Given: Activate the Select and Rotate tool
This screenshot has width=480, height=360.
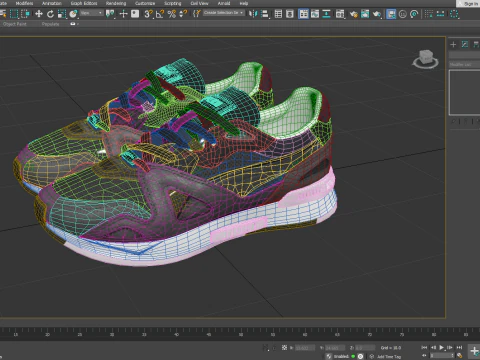Looking at the screenshot, I should point(50,14).
